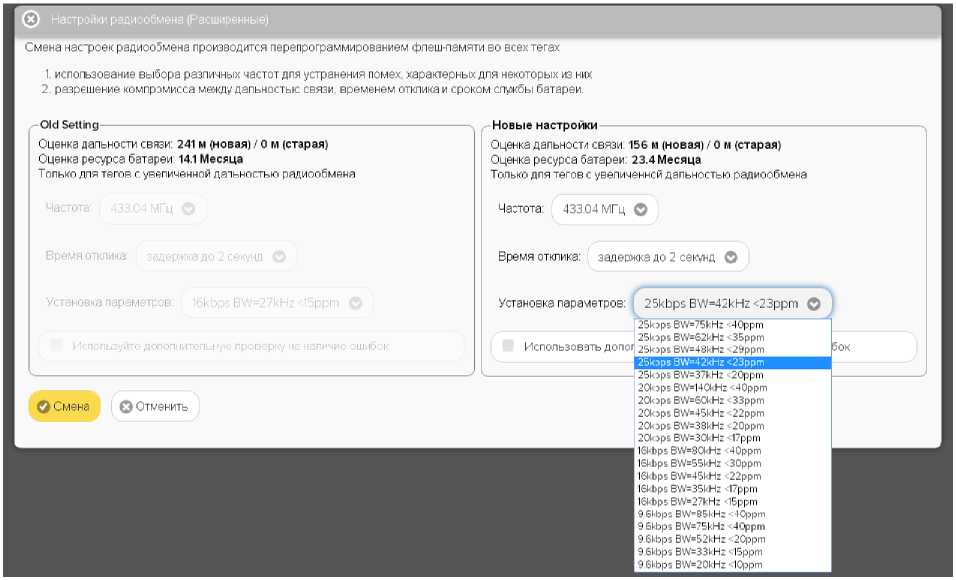Choose 20kbps BW=30kHz <17ppm from list

(733, 438)
